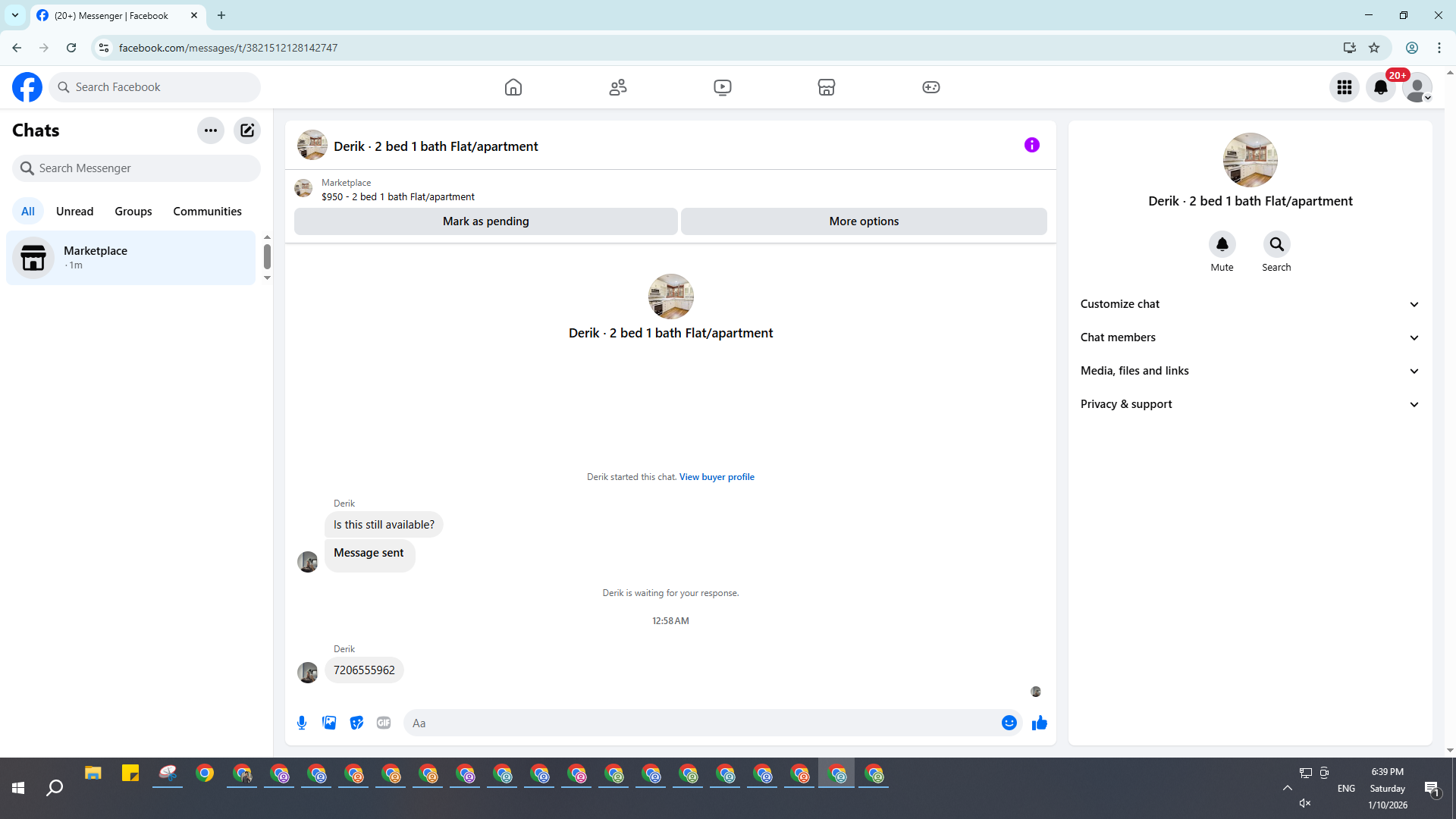Switch to the Unread tab

click(74, 212)
